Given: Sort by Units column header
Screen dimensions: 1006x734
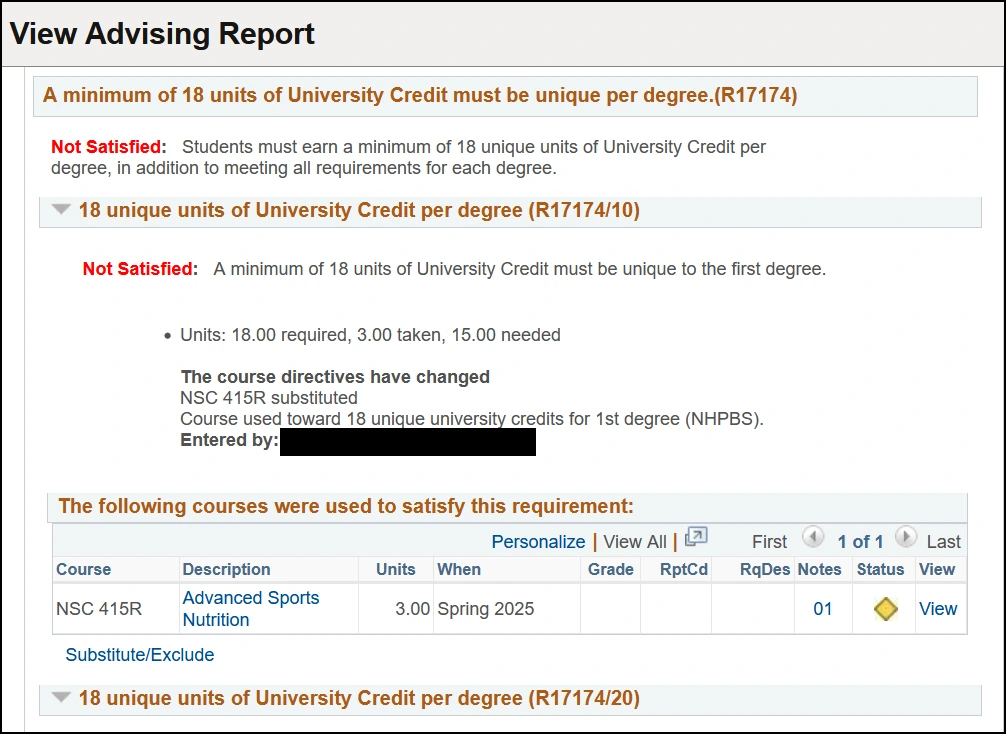Looking at the screenshot, I should (x=396, y=570).
